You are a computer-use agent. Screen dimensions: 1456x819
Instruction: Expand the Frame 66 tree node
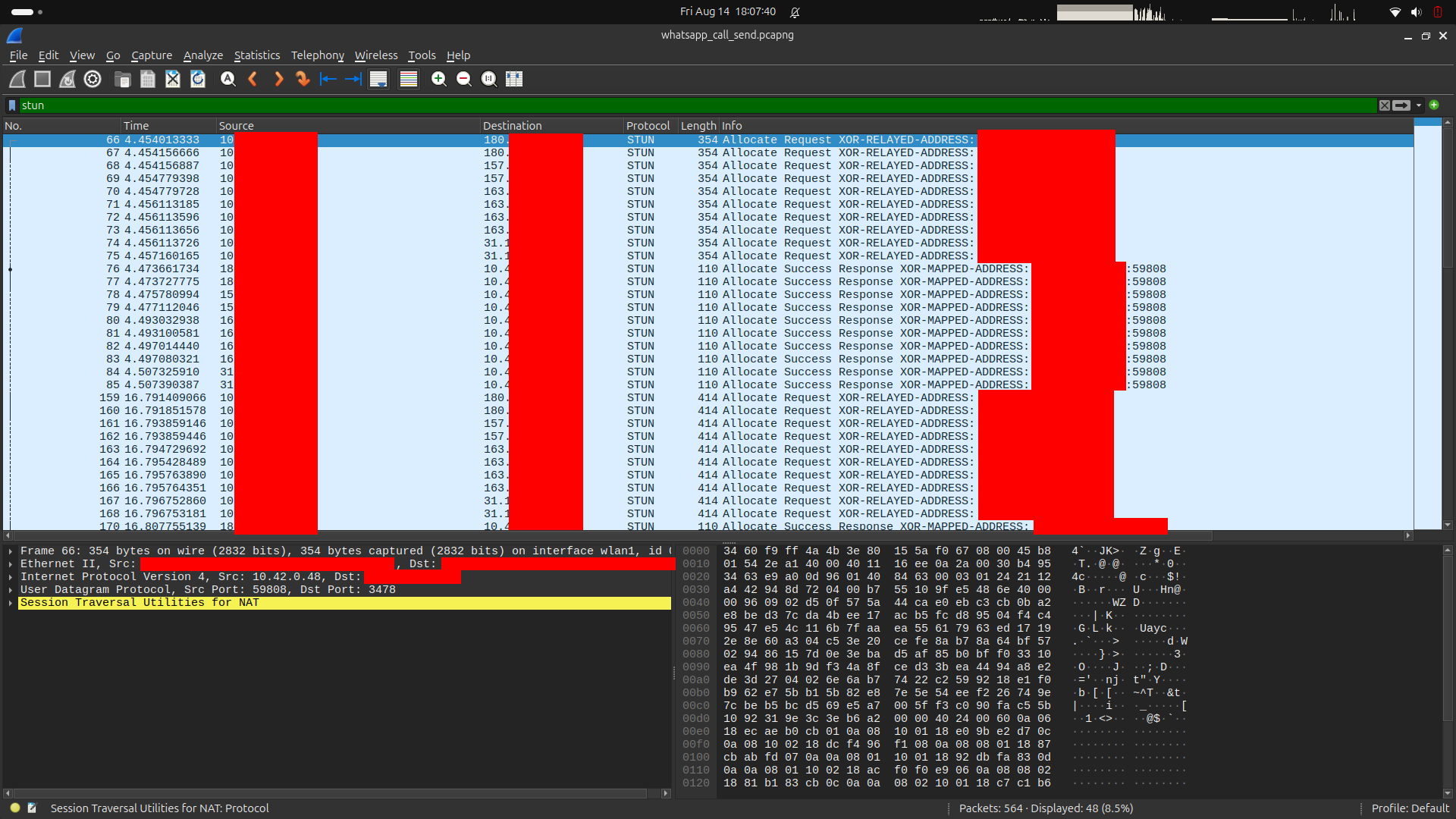pos(11,551)
